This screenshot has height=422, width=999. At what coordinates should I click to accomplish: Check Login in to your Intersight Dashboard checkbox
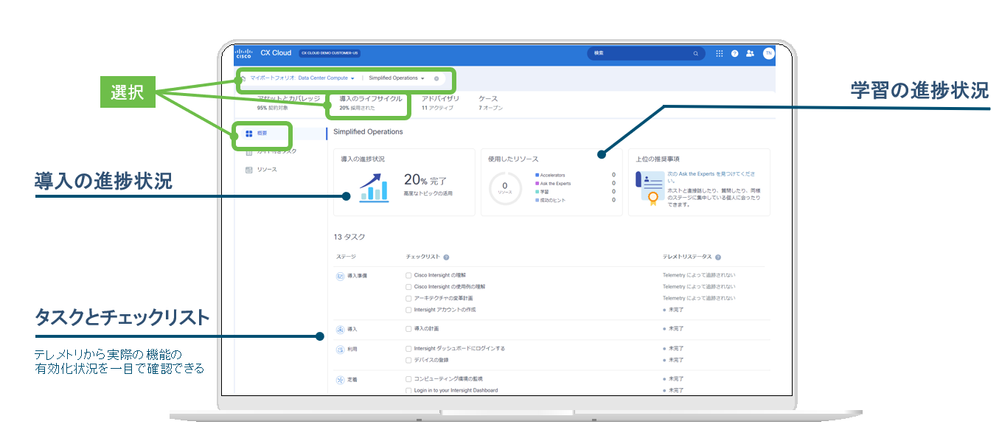pyautogui.click(x=408, y=390)
